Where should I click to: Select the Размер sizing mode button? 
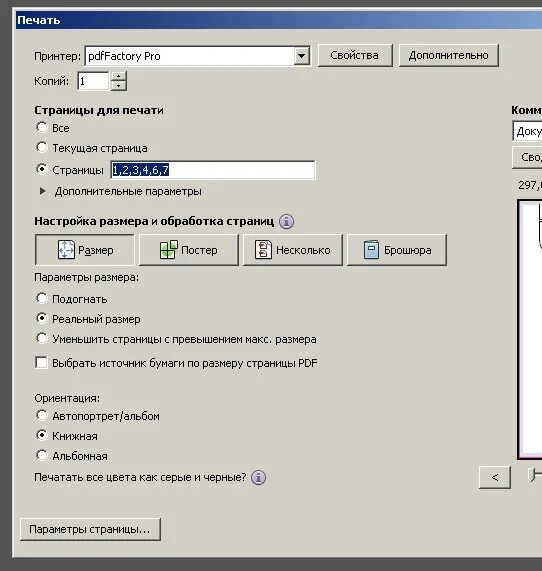point(85,250)
